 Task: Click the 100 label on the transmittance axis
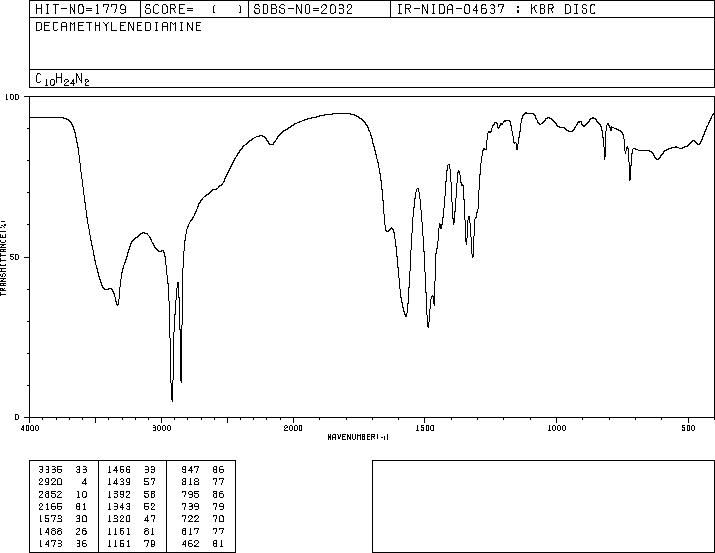[12, 97]
